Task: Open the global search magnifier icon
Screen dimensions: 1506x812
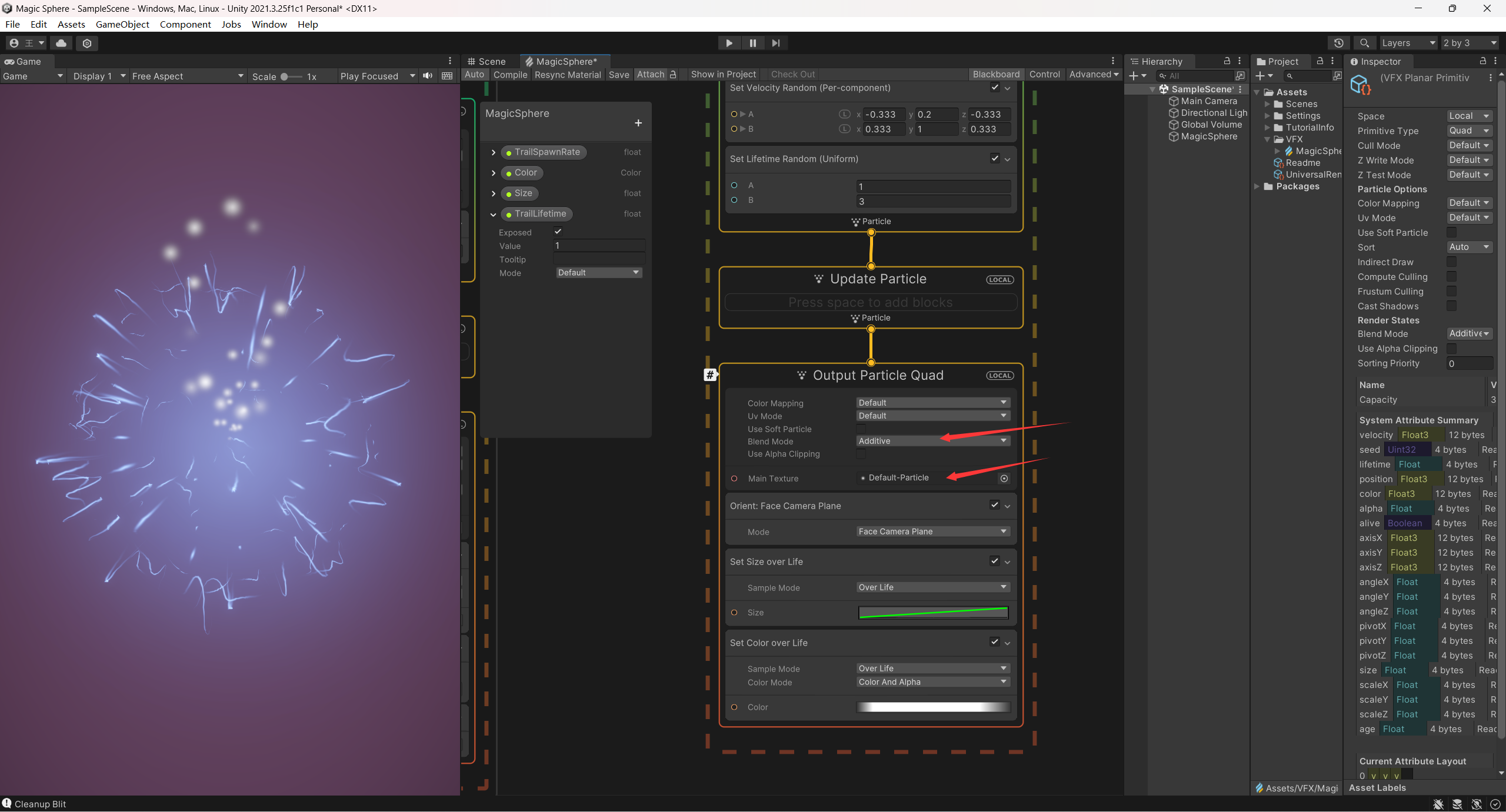Action: click(x=1364, y=43)
